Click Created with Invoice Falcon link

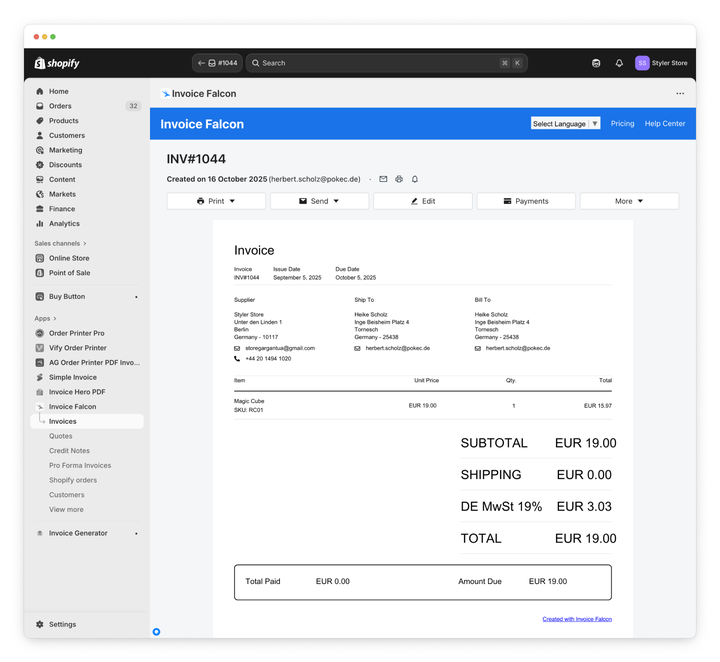click(577, 619)
